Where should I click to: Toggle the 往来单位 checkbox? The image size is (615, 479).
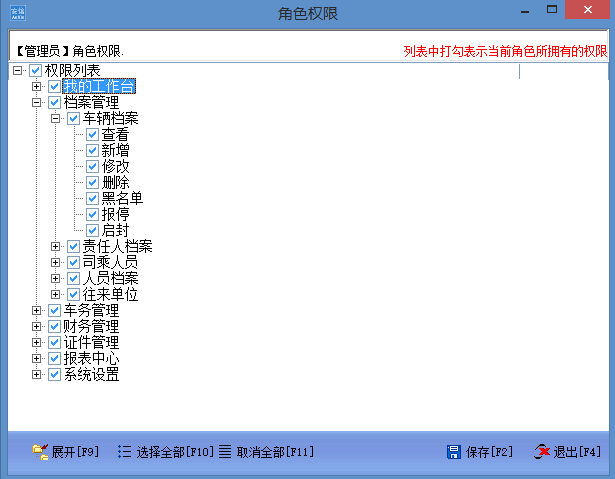click(73, 294)
